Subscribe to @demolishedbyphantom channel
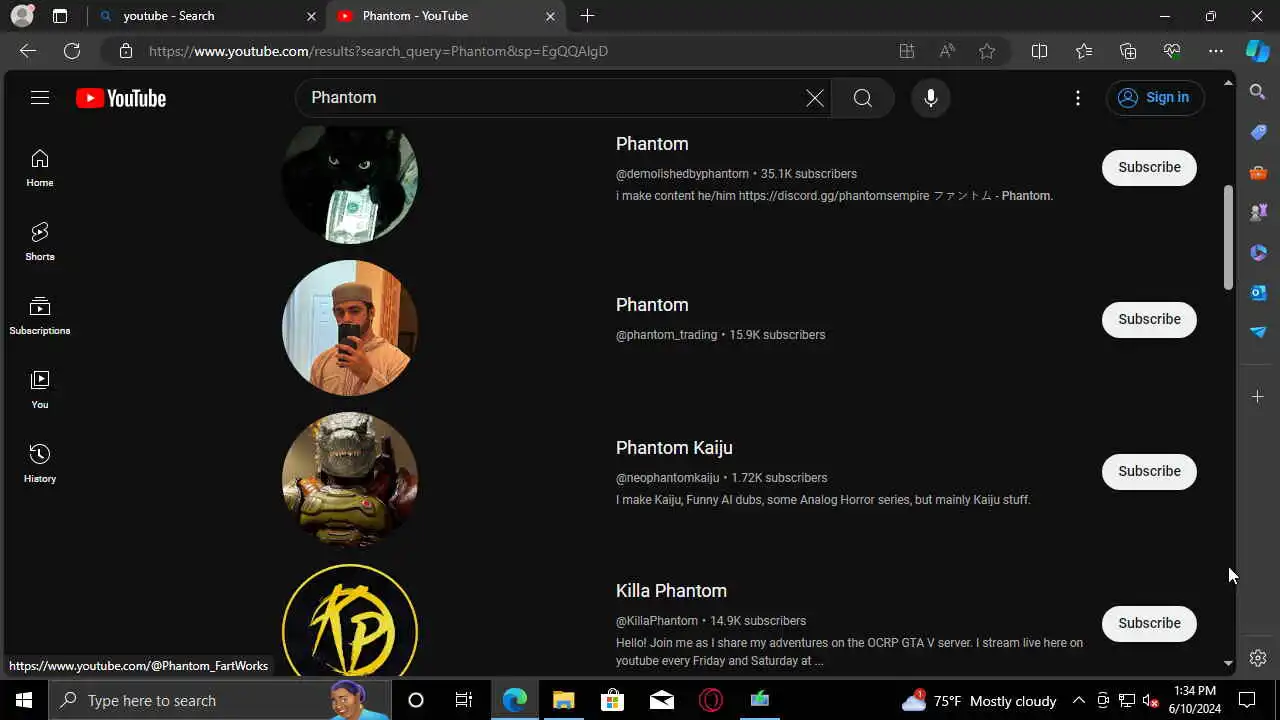This screenshot has height=720, width=1280. coord(1149,167)
